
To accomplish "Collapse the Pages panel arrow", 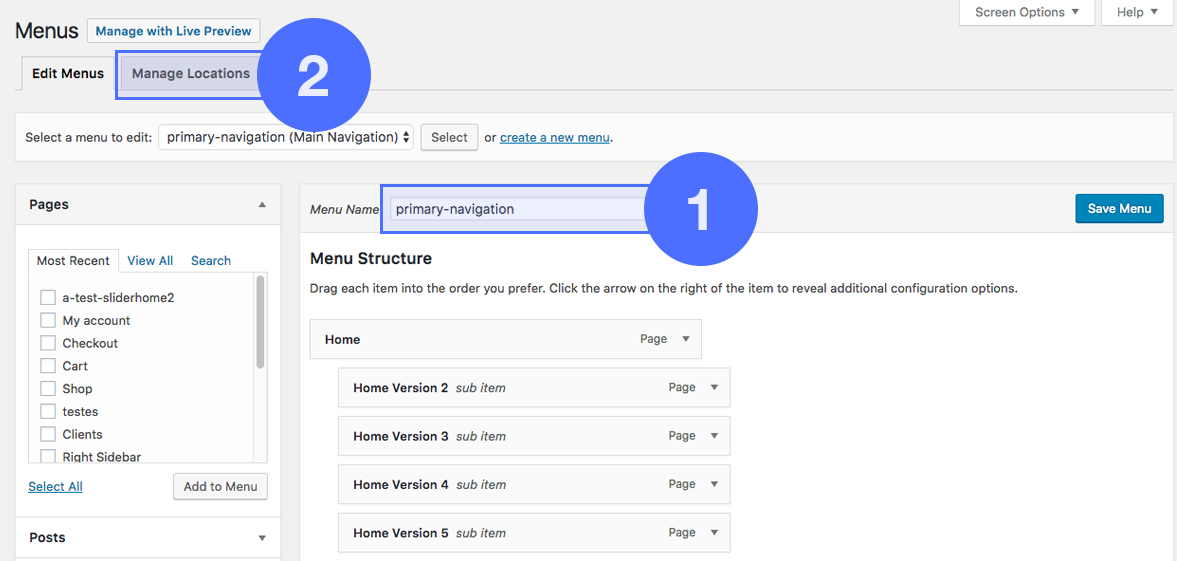I will (262, 205).
